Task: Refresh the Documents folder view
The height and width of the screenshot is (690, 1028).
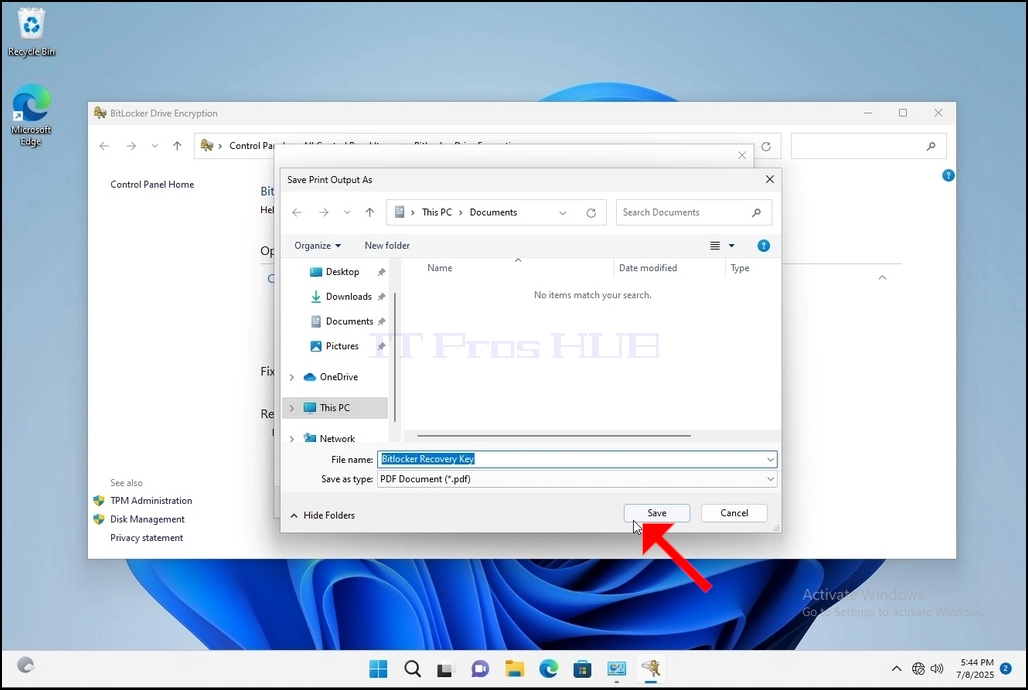Action: click(591, 213)
